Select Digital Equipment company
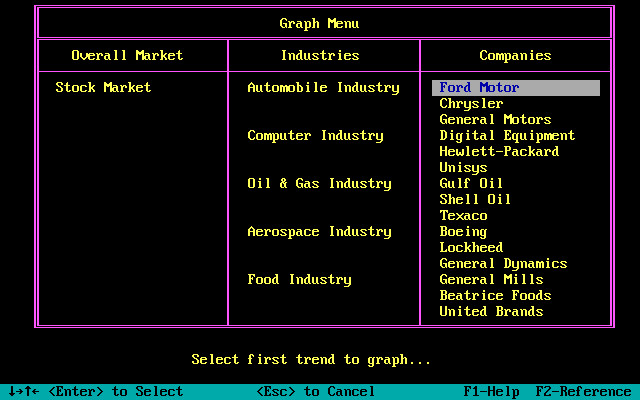Screen dimensions: 640x400 (x=507, y=136)
